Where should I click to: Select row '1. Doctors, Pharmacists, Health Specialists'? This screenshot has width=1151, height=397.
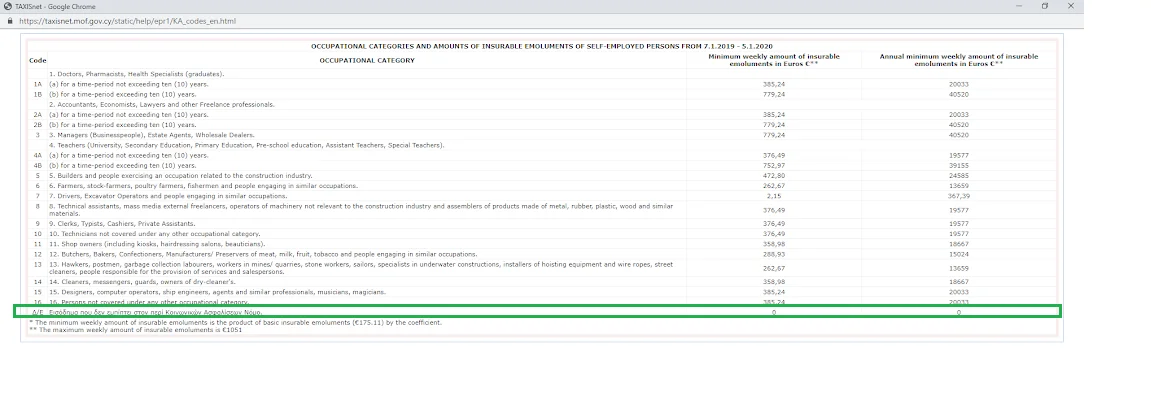click(x=137, y=74)
